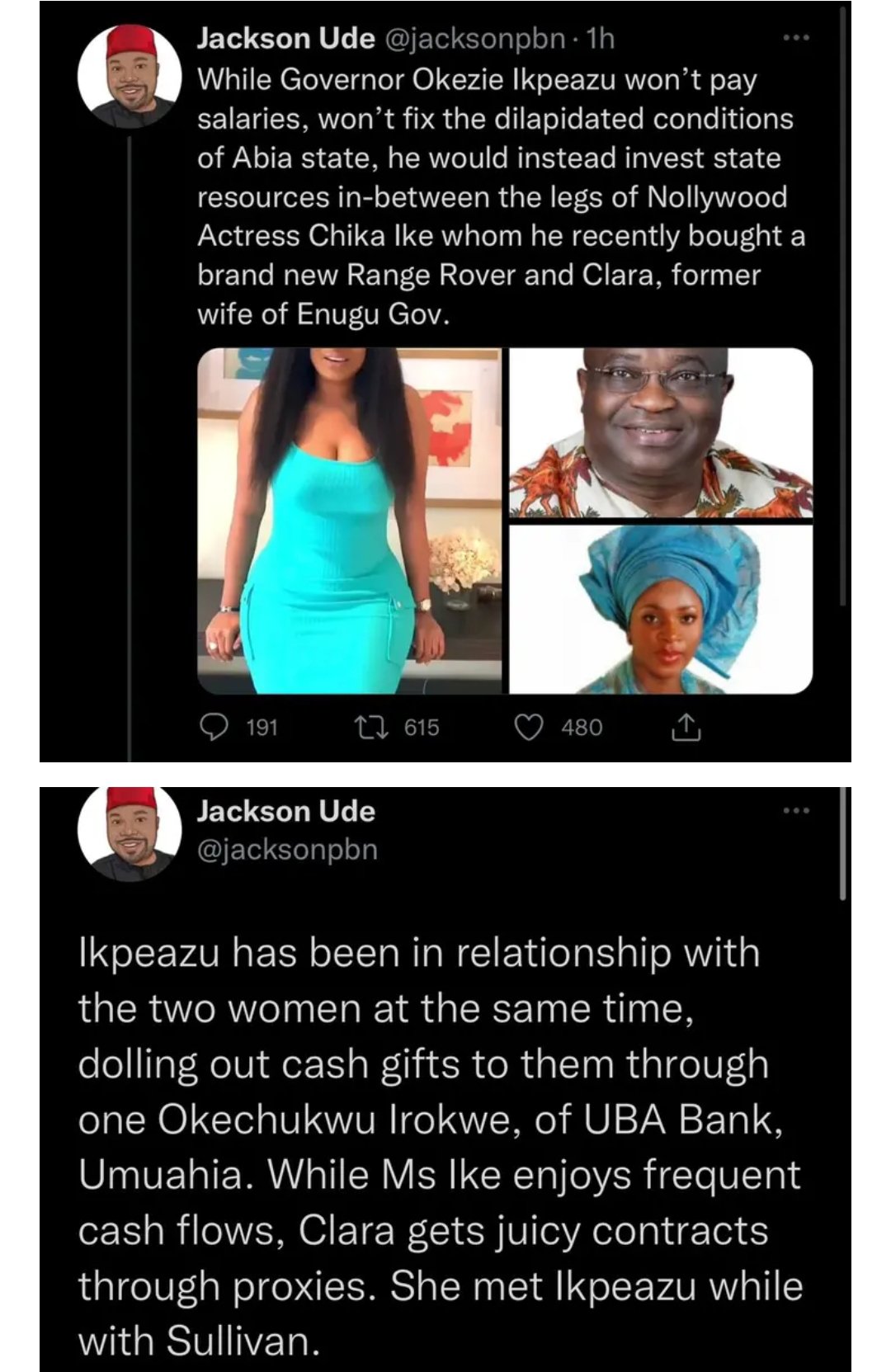Image resolution: width=891 pixels, height=1372 pixels.
Task: Click Jackson Ude name in second tweet
Action: [285, 811]
